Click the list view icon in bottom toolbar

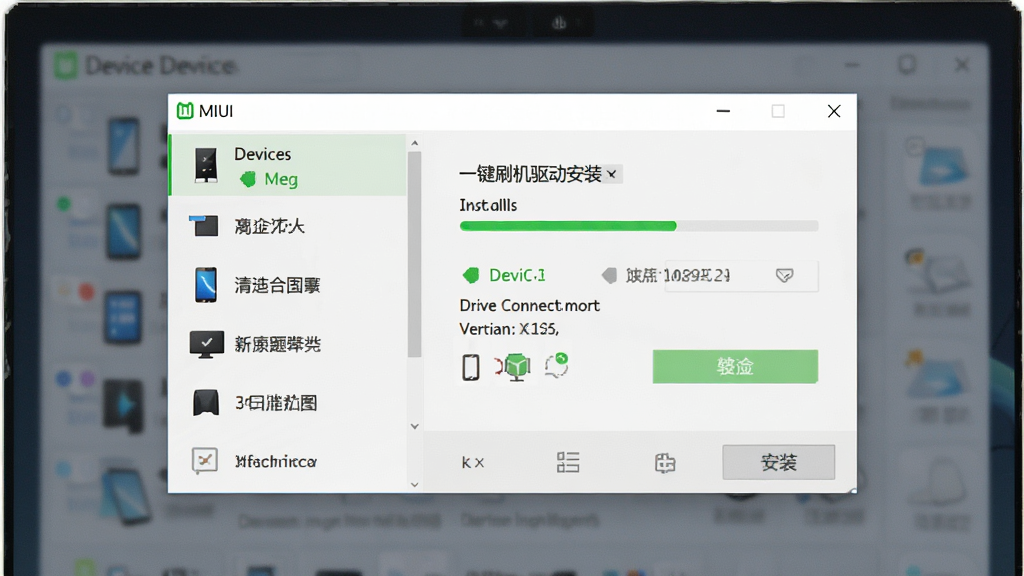(568, 462)
